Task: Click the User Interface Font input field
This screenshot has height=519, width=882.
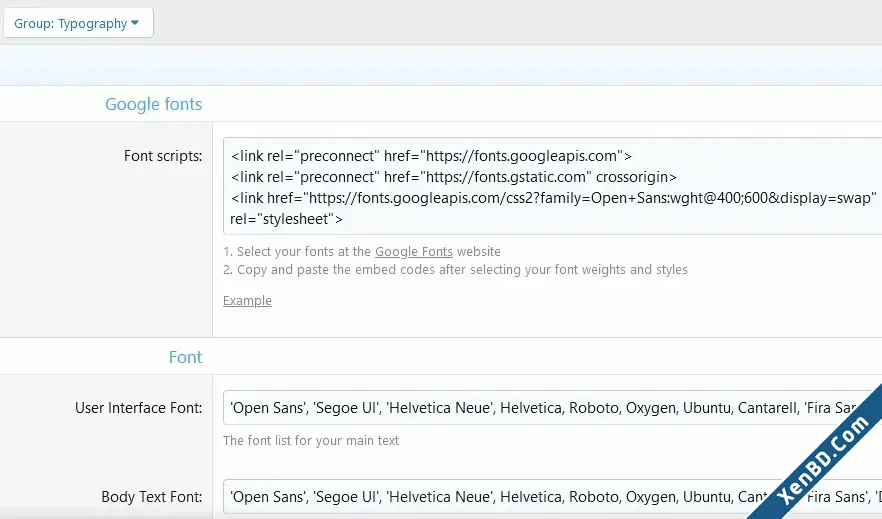Action: click(552, 408)
